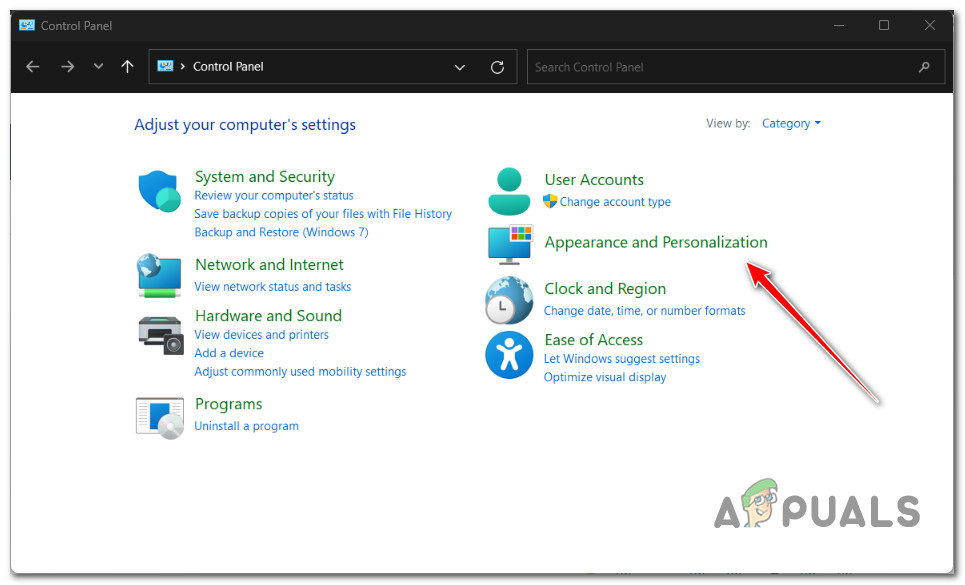The width and height of the screenshot is (965, 585).
Task: Open the recent locations chevron
Action: point(97,67)
